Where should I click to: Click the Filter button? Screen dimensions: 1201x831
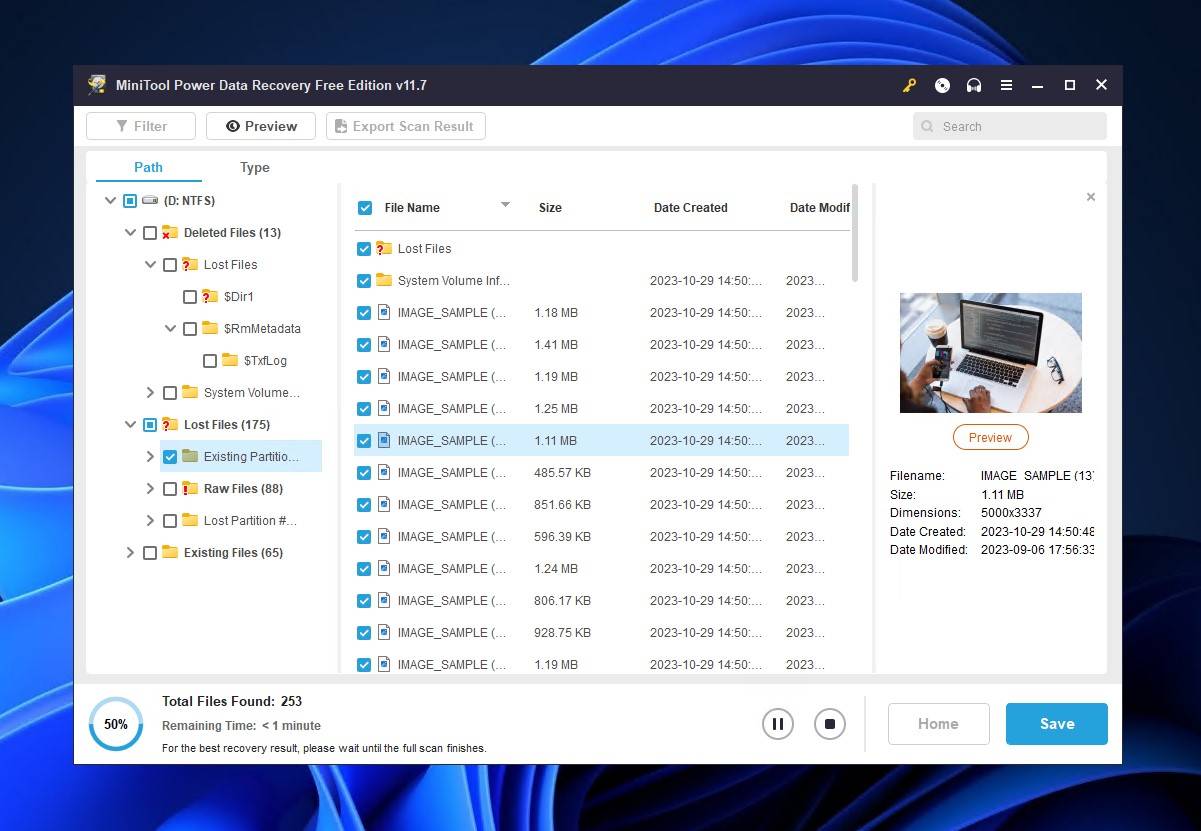tap(141, 126)
